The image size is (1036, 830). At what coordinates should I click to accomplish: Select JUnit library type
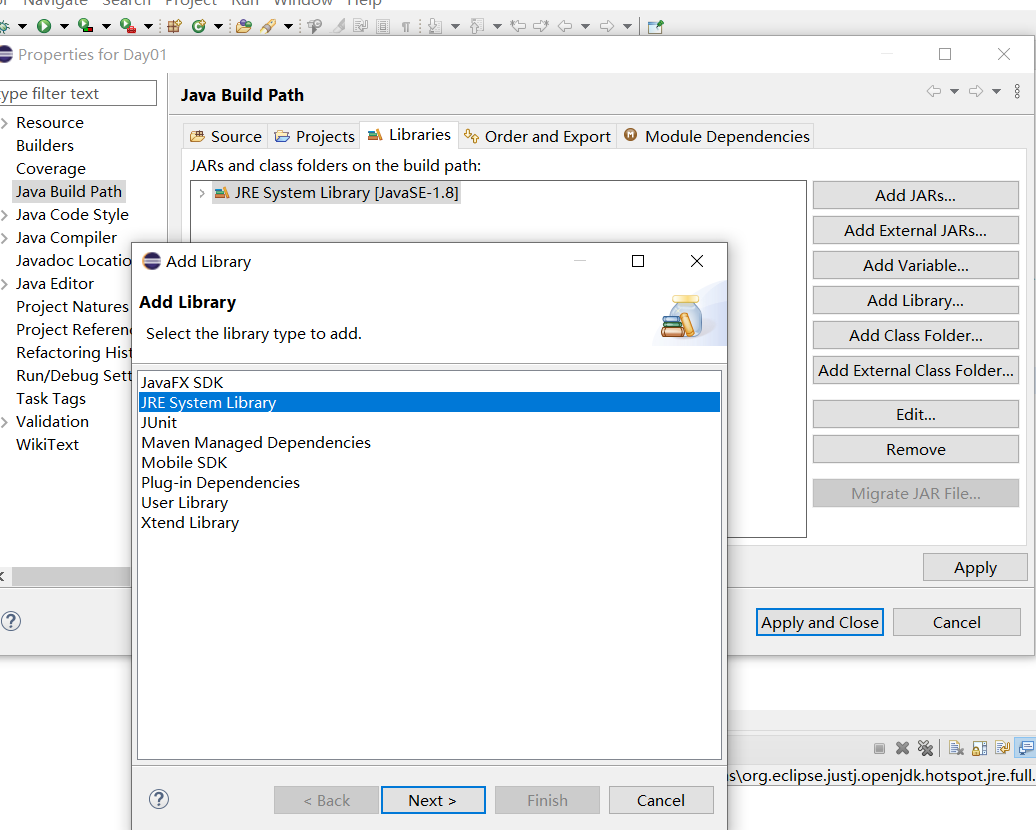click(x=429, y=423)
